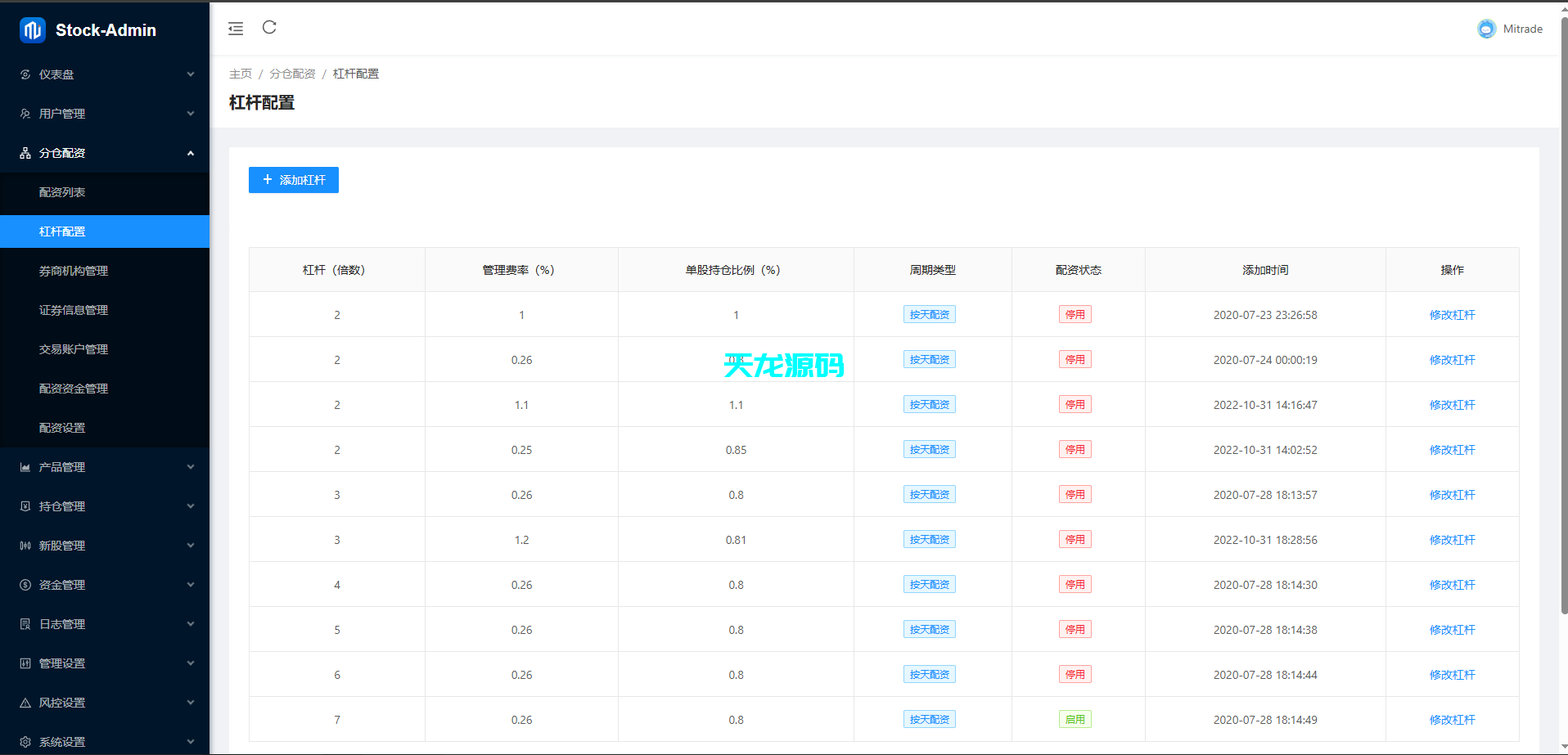Click the 分仓配资 sidebar icon
This screenshot has height=755, width=1568.
tap(25, 153)
